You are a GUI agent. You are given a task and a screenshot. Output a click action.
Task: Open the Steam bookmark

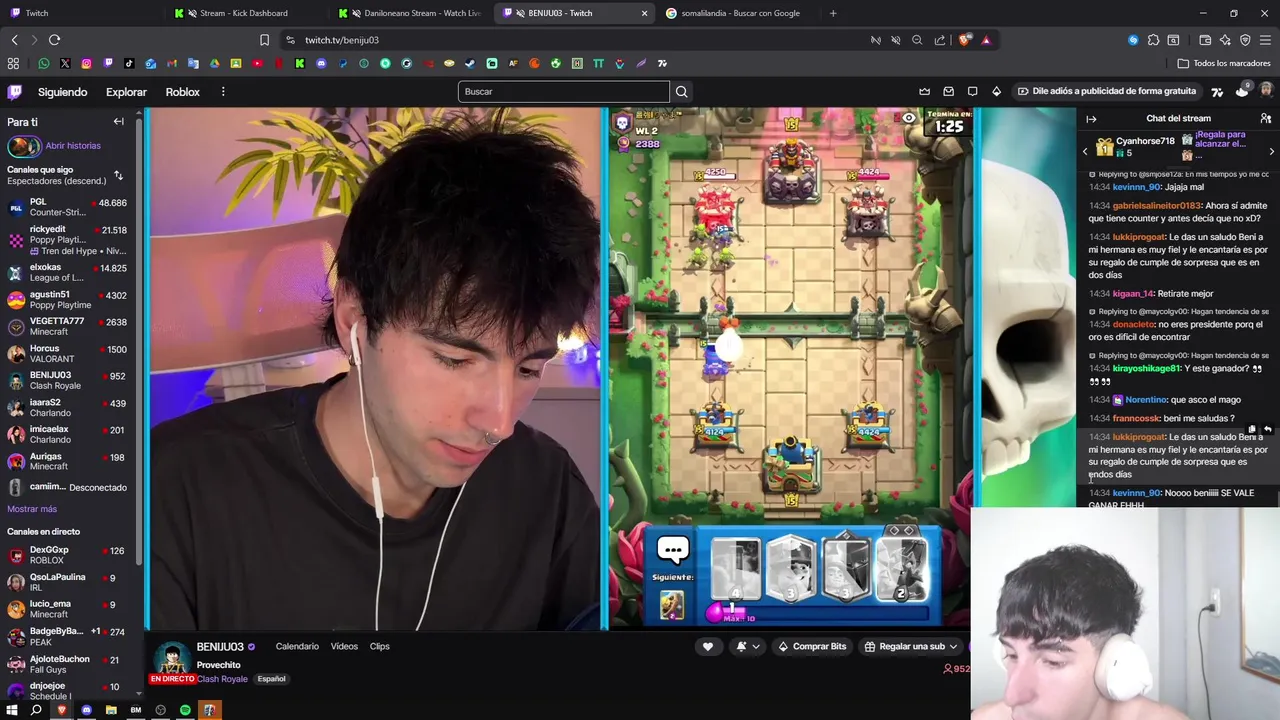click(470, 63)
